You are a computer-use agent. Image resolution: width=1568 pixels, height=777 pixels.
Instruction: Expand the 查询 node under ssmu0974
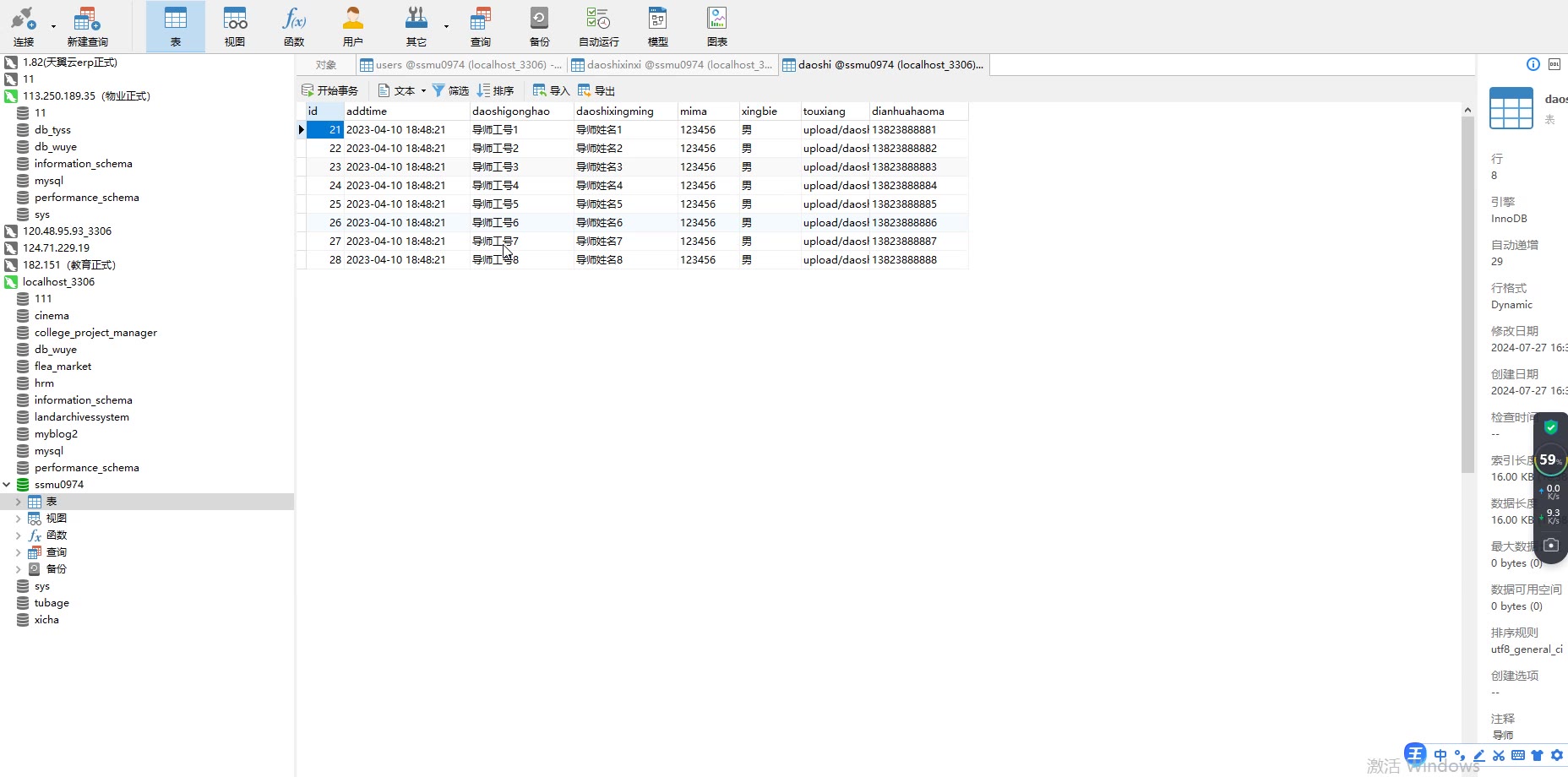point(19,552)
